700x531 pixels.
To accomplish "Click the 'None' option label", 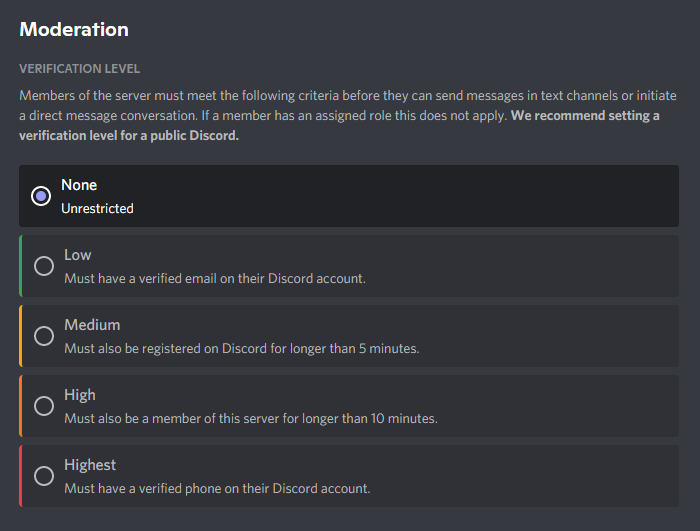I will [79, 185].
